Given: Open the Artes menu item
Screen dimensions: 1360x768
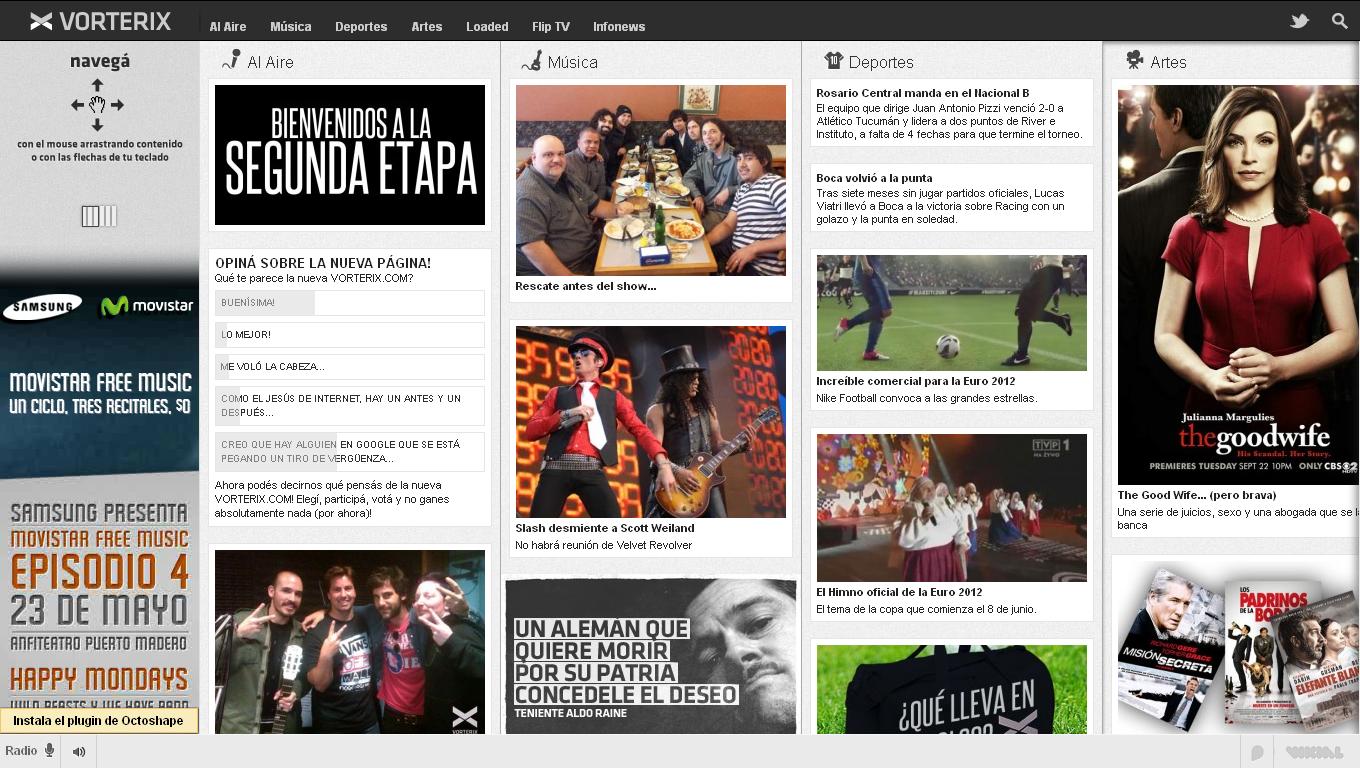Looking at the screenshot, I should [x=427, y=27].
